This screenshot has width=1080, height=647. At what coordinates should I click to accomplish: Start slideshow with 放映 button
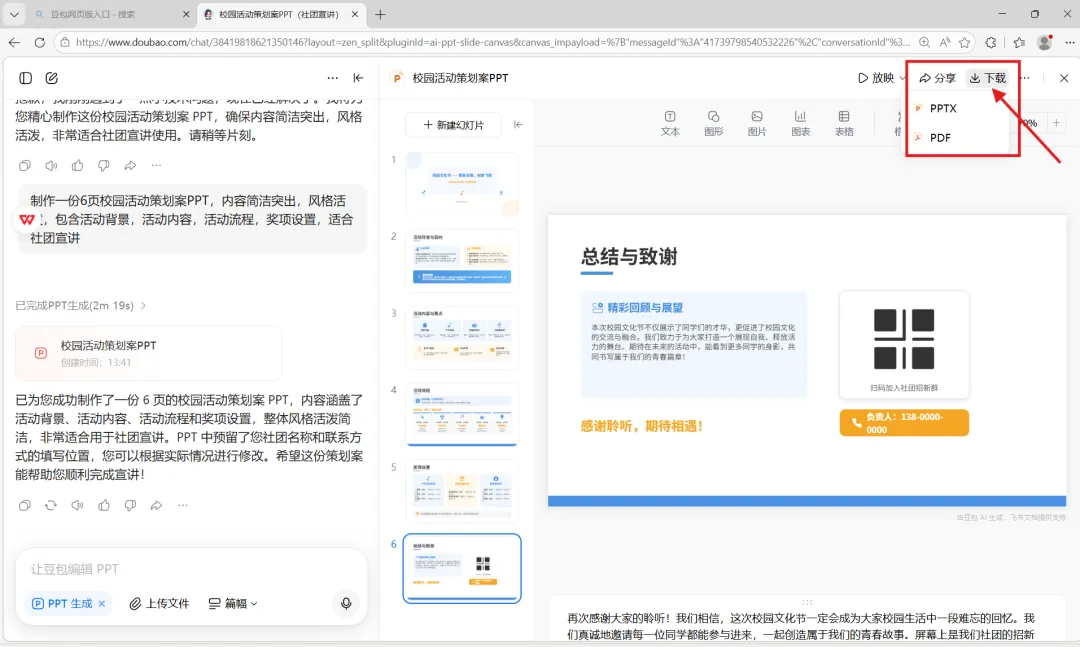(x=875, y=78)
